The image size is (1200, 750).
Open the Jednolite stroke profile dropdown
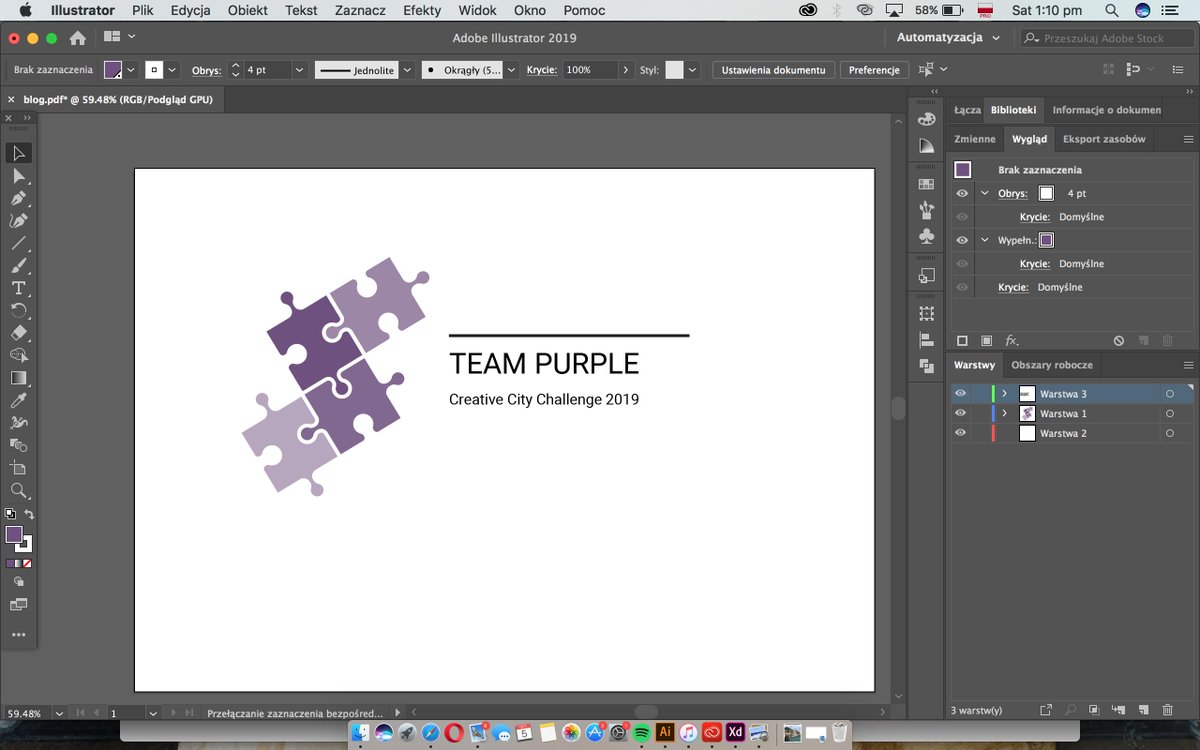[407, 70]
